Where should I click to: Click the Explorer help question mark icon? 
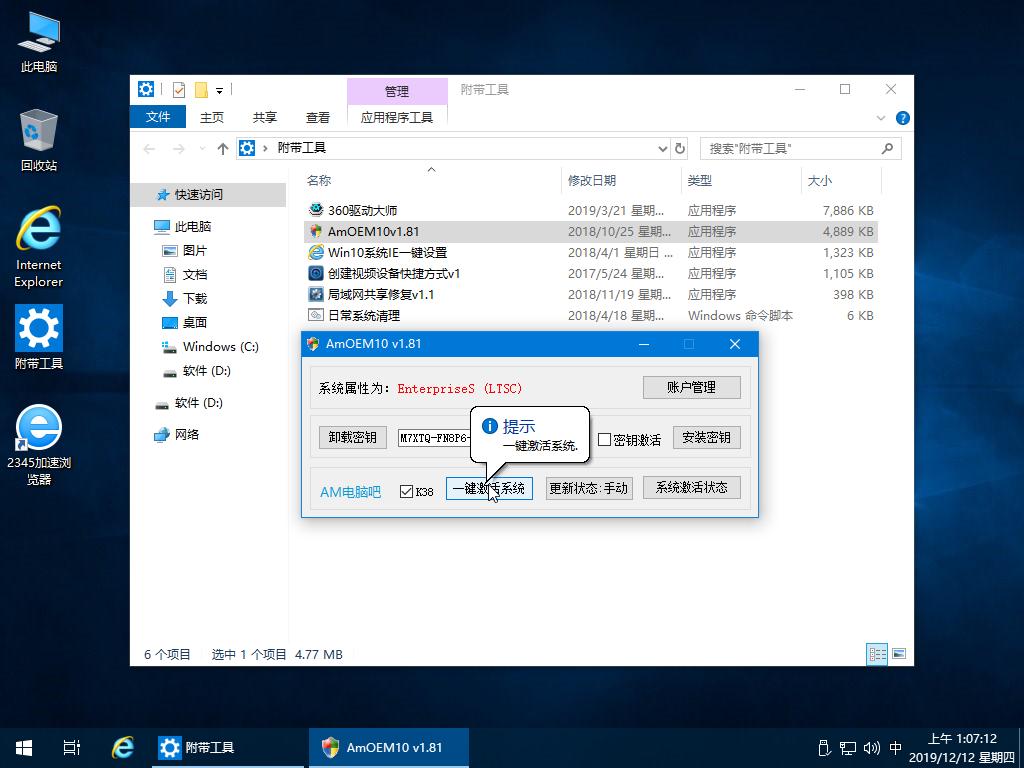(903, 118)
